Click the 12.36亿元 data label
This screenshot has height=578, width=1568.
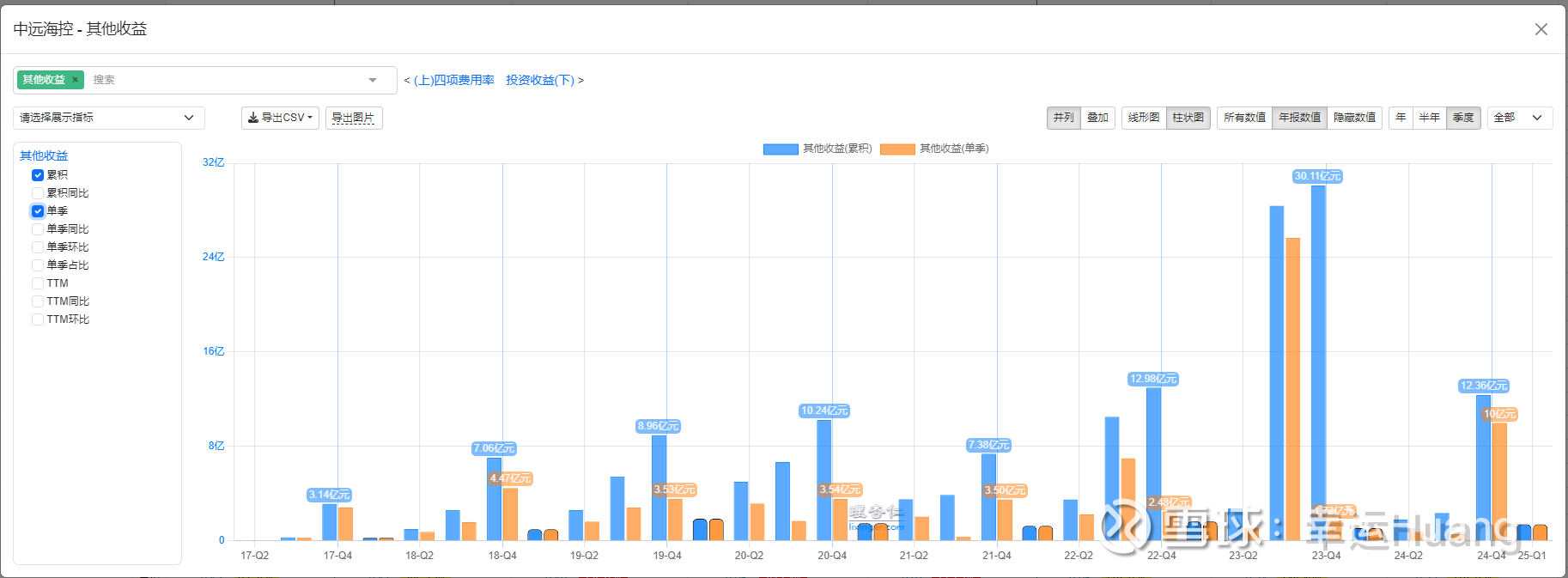coord(1484,386)
